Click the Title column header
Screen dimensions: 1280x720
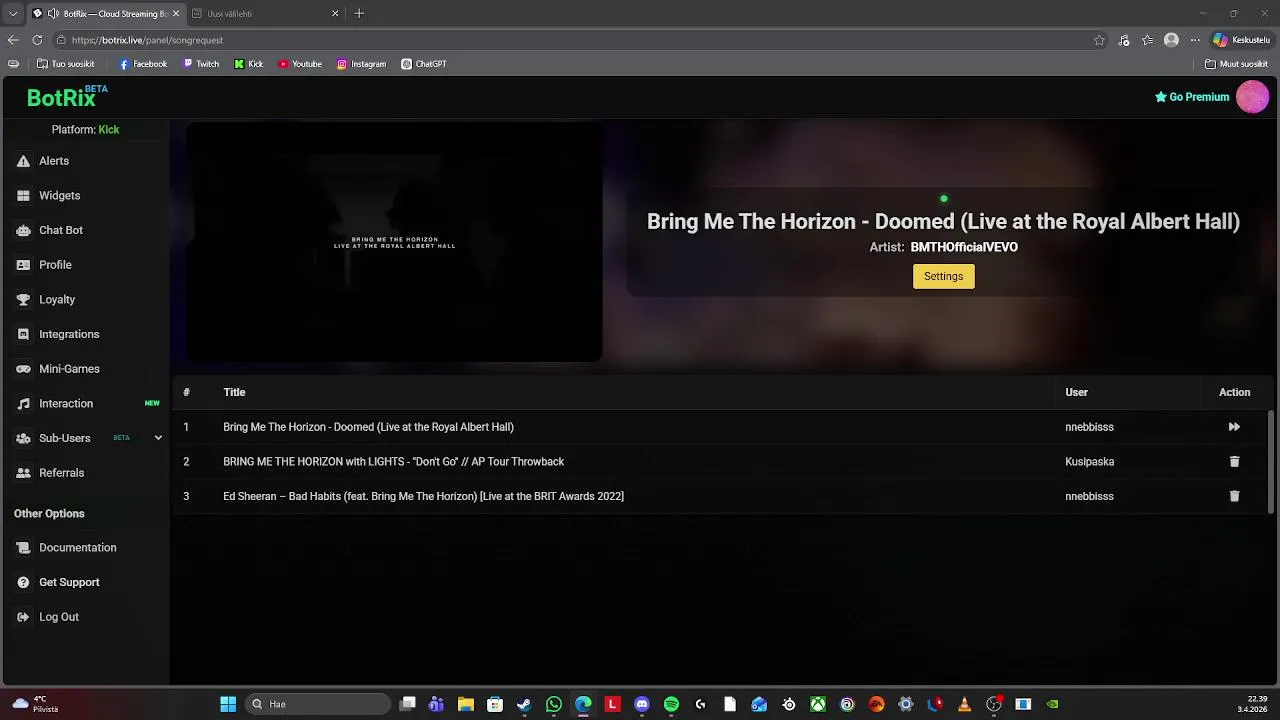point(234,392)
